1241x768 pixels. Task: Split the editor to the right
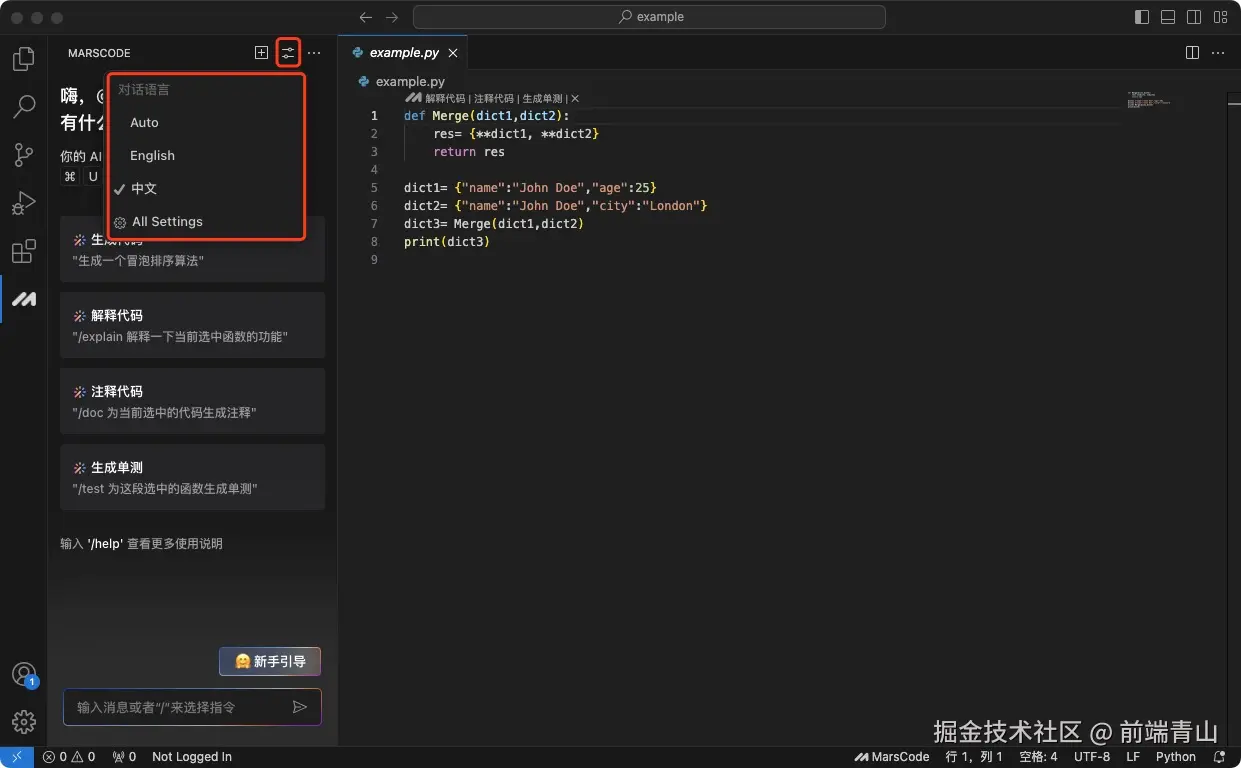[x=1192, y=52]
